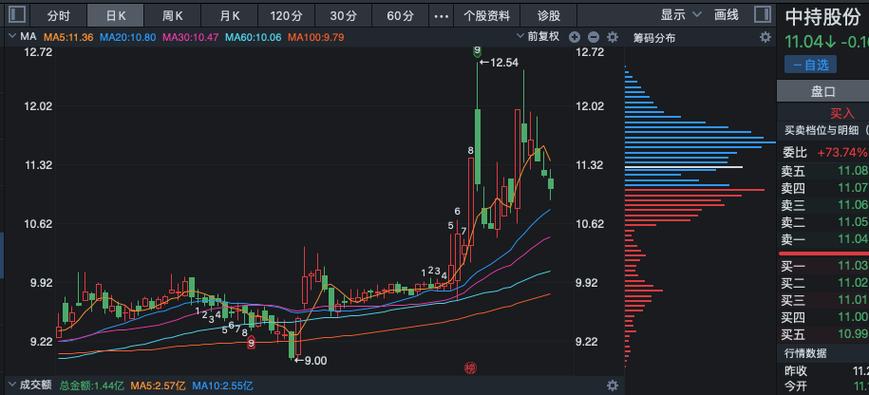
Task: Zoom out chart with minus icon
Action: click(593, 37)
